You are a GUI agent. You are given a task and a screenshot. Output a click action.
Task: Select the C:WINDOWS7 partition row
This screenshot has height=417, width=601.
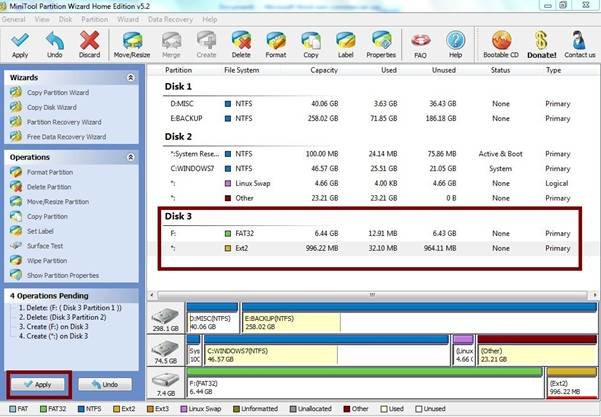(x=369, y=169)
